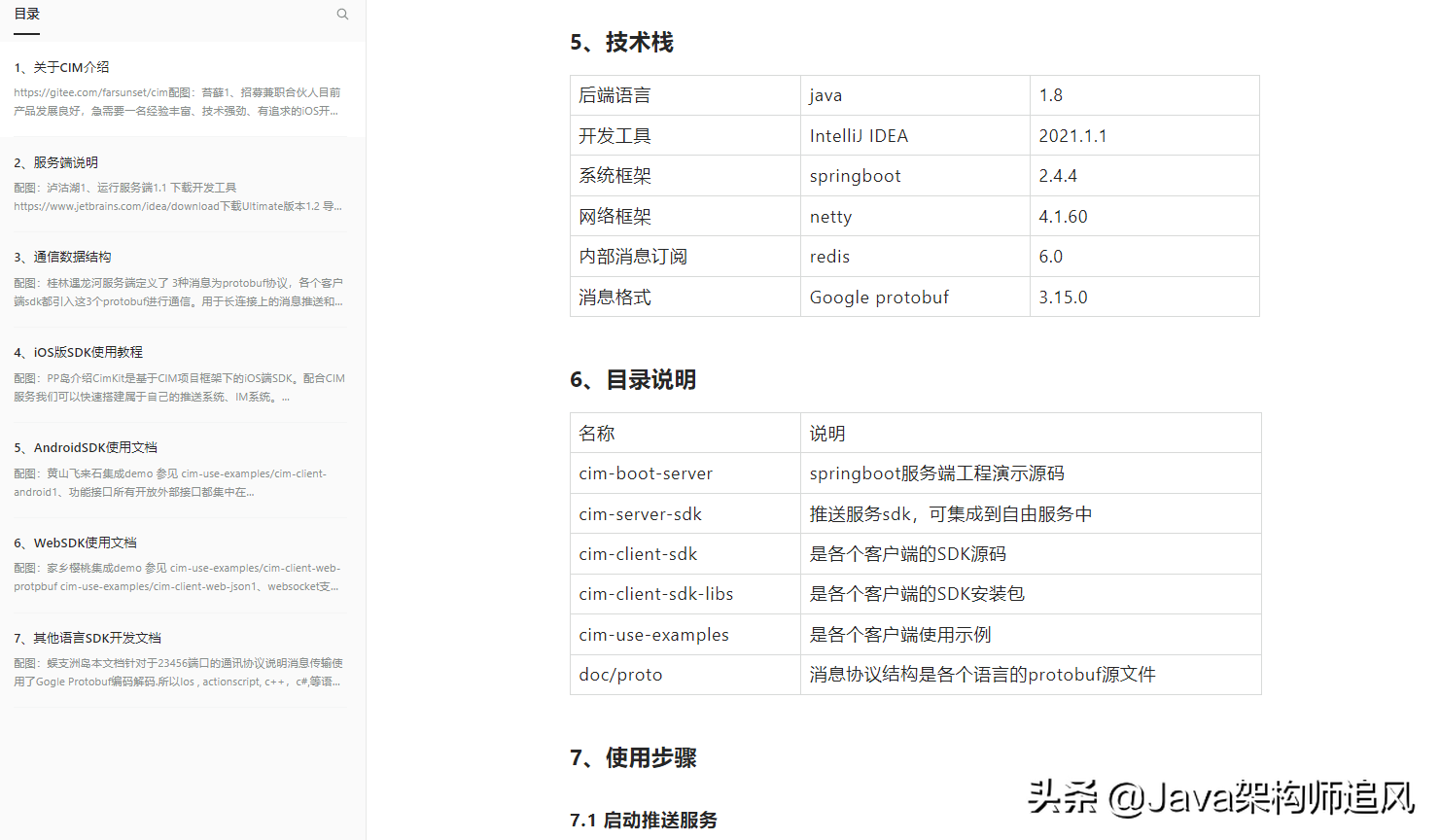Click the cim-server-sdk cell

(x=685, y=514)
